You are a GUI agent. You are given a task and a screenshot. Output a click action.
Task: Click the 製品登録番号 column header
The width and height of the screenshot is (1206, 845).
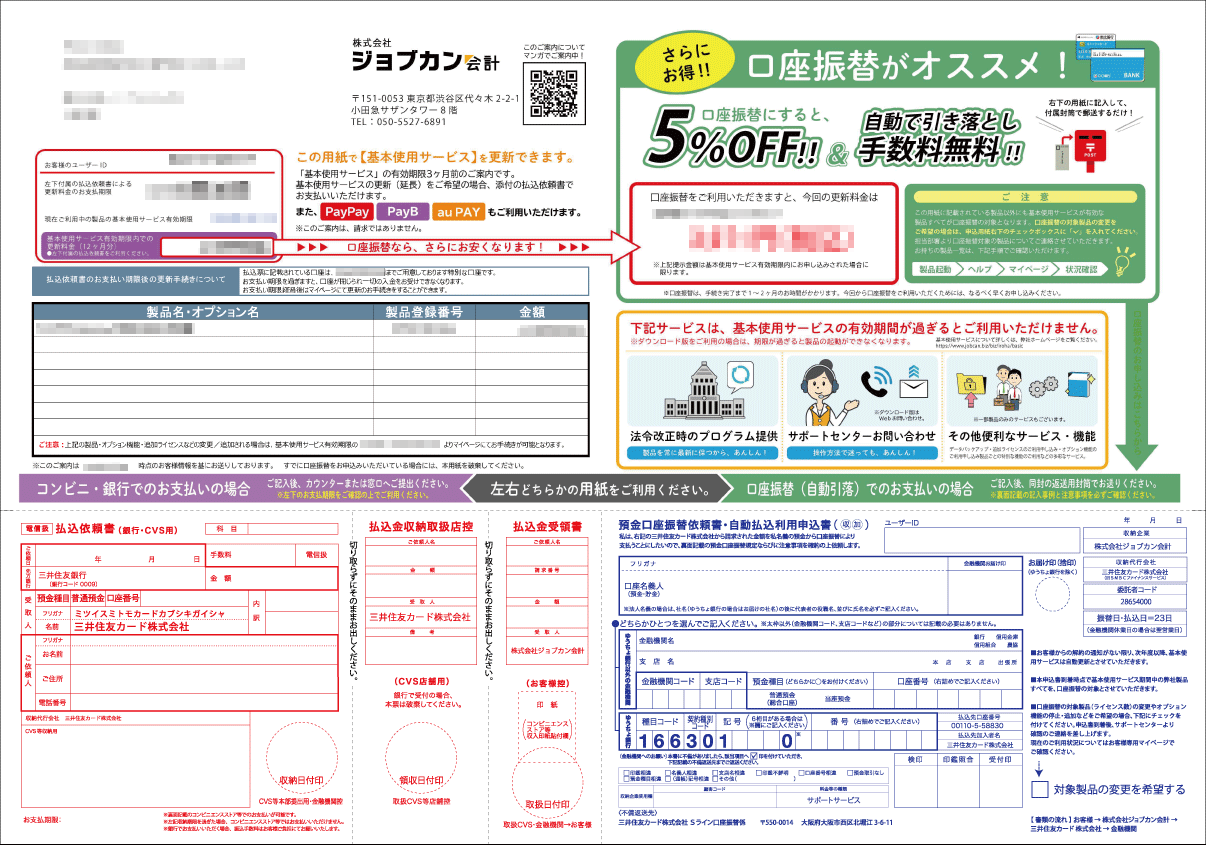click(424, 313)
